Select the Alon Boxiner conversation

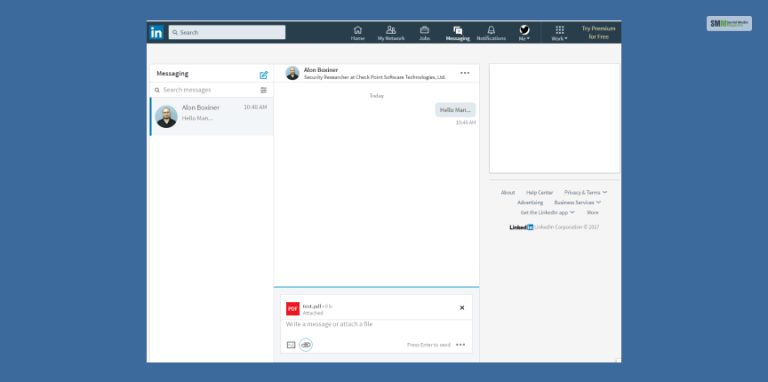(212, 117)
